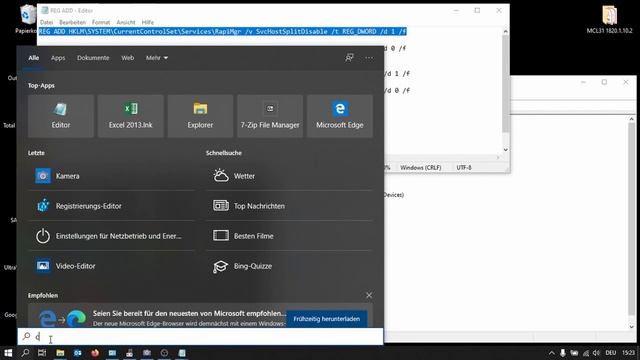This screenshot has height=360, width=640.
Task: Click the search input field
Action: click(200, 336)
